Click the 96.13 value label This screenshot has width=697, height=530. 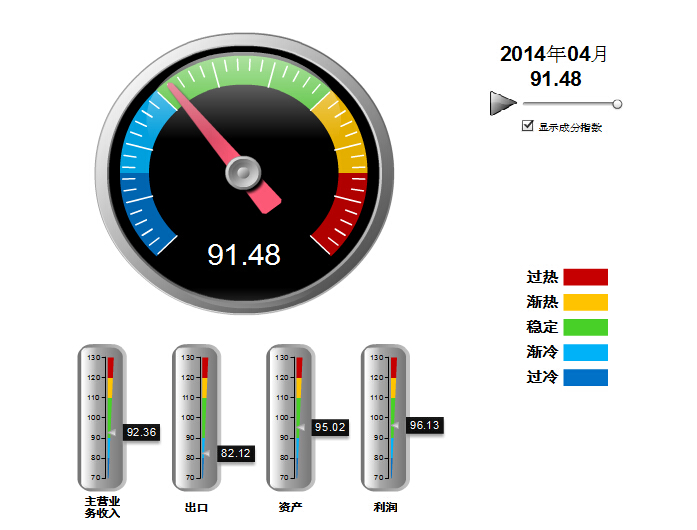click(424, 425)
